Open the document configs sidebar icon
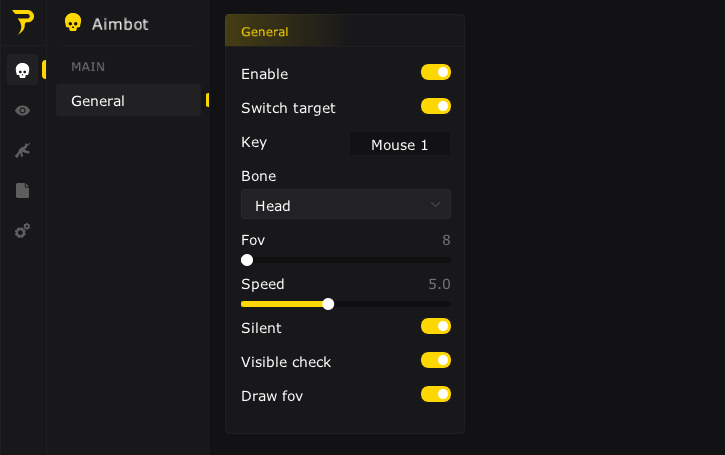 tap(22, 190)
